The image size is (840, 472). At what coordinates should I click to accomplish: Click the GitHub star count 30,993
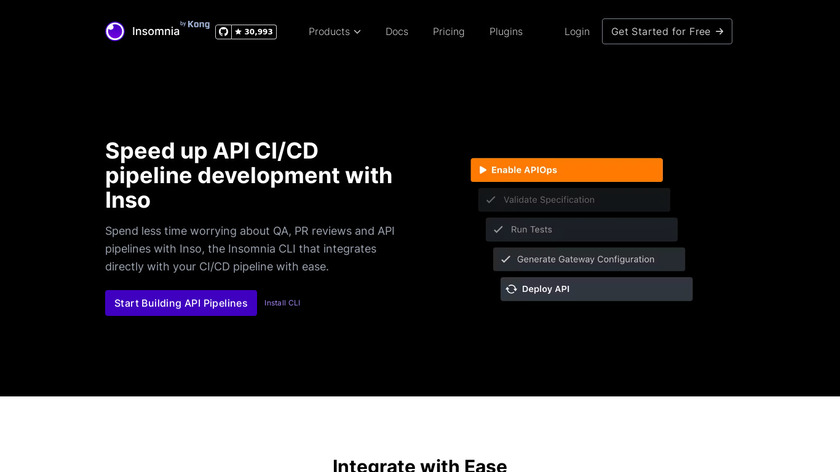[x=254, y=32]
